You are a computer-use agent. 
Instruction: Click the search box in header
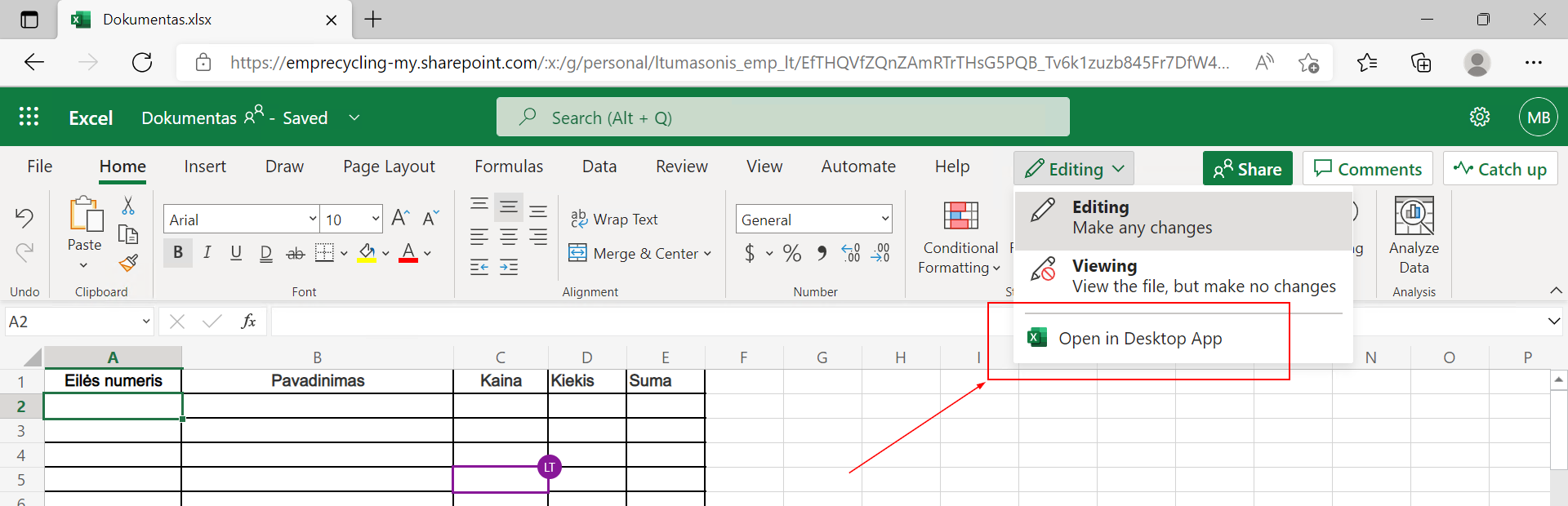pyautogui.click(x=782, y=118)
